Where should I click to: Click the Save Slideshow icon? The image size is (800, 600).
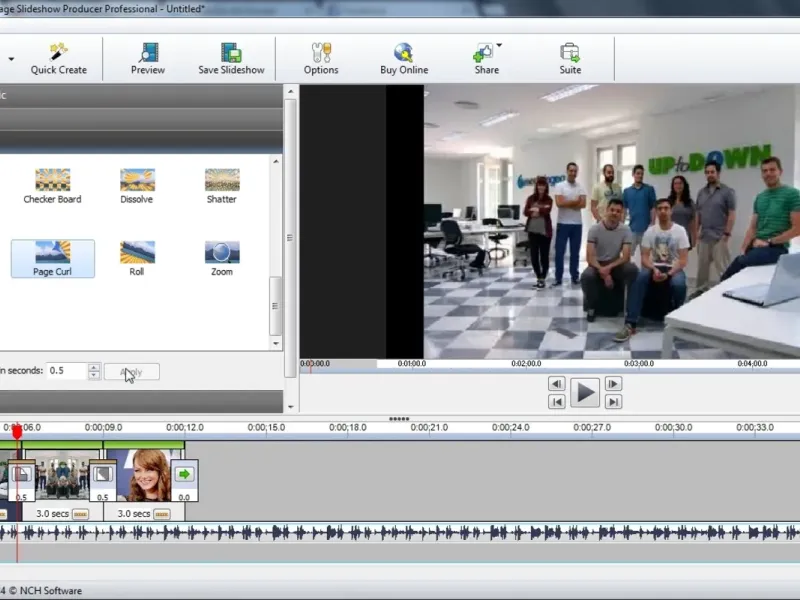(231, 52)
